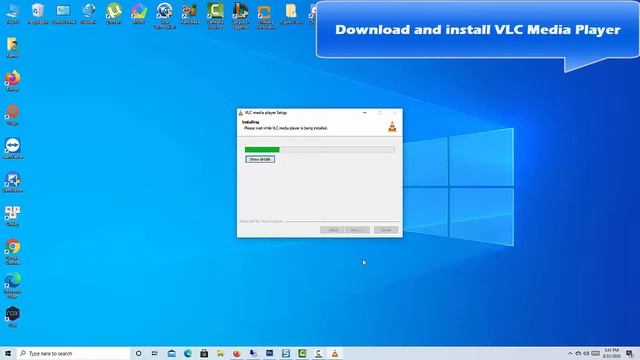
Task: Open the Recycle Bin desktop icon
Action: coord(38,13)
